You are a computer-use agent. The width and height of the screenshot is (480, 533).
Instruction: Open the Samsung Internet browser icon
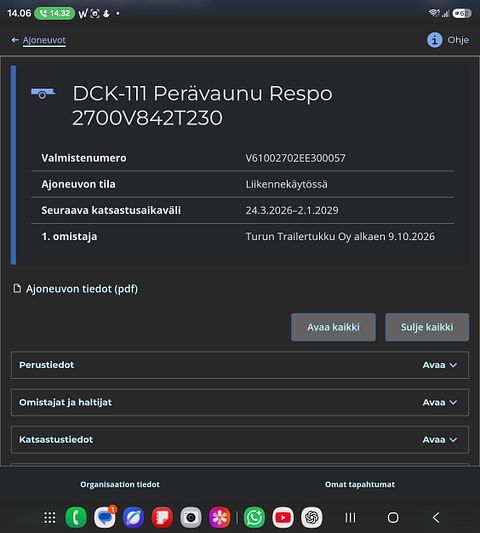point(134,517)
